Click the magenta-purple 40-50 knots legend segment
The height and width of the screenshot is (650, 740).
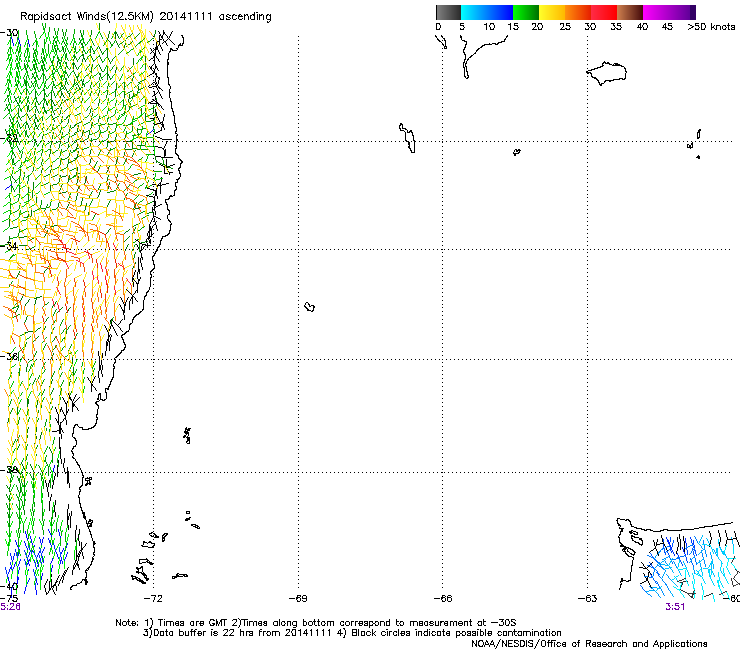tap(669, 12)
